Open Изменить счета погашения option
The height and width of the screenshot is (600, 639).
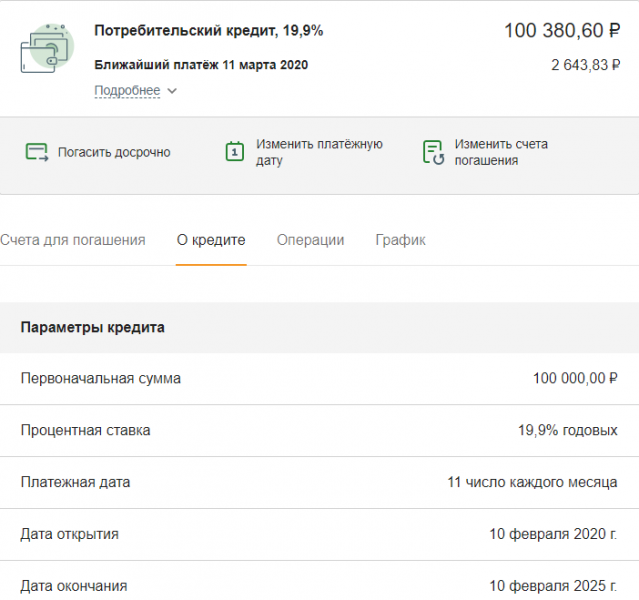[x=501, y=152]
